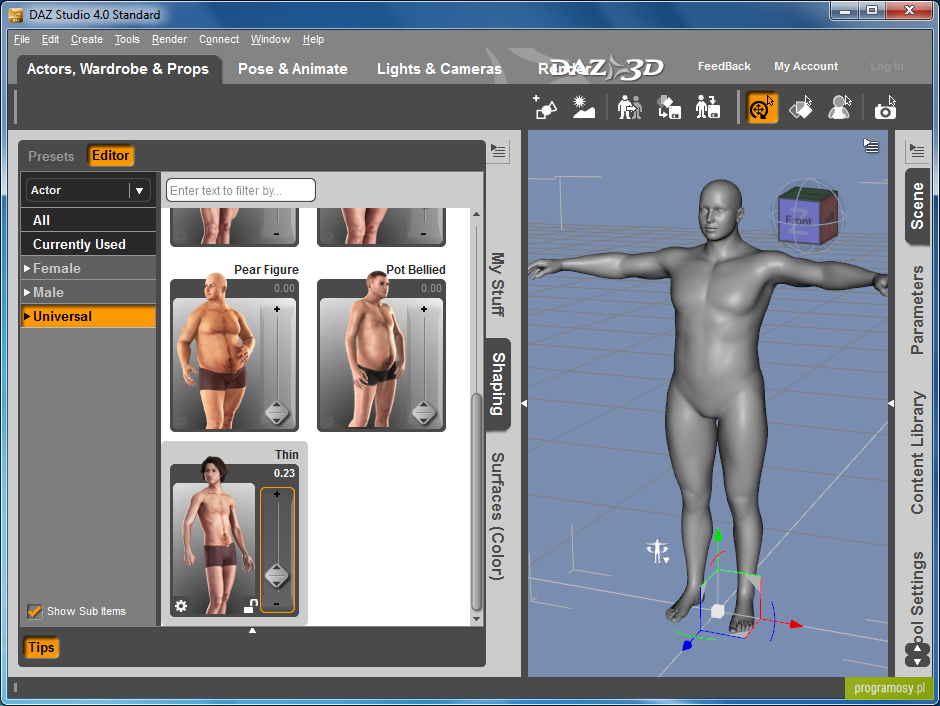
Task: Expand the tips area with bottom arrow
Action: click(x=252, y=630)
